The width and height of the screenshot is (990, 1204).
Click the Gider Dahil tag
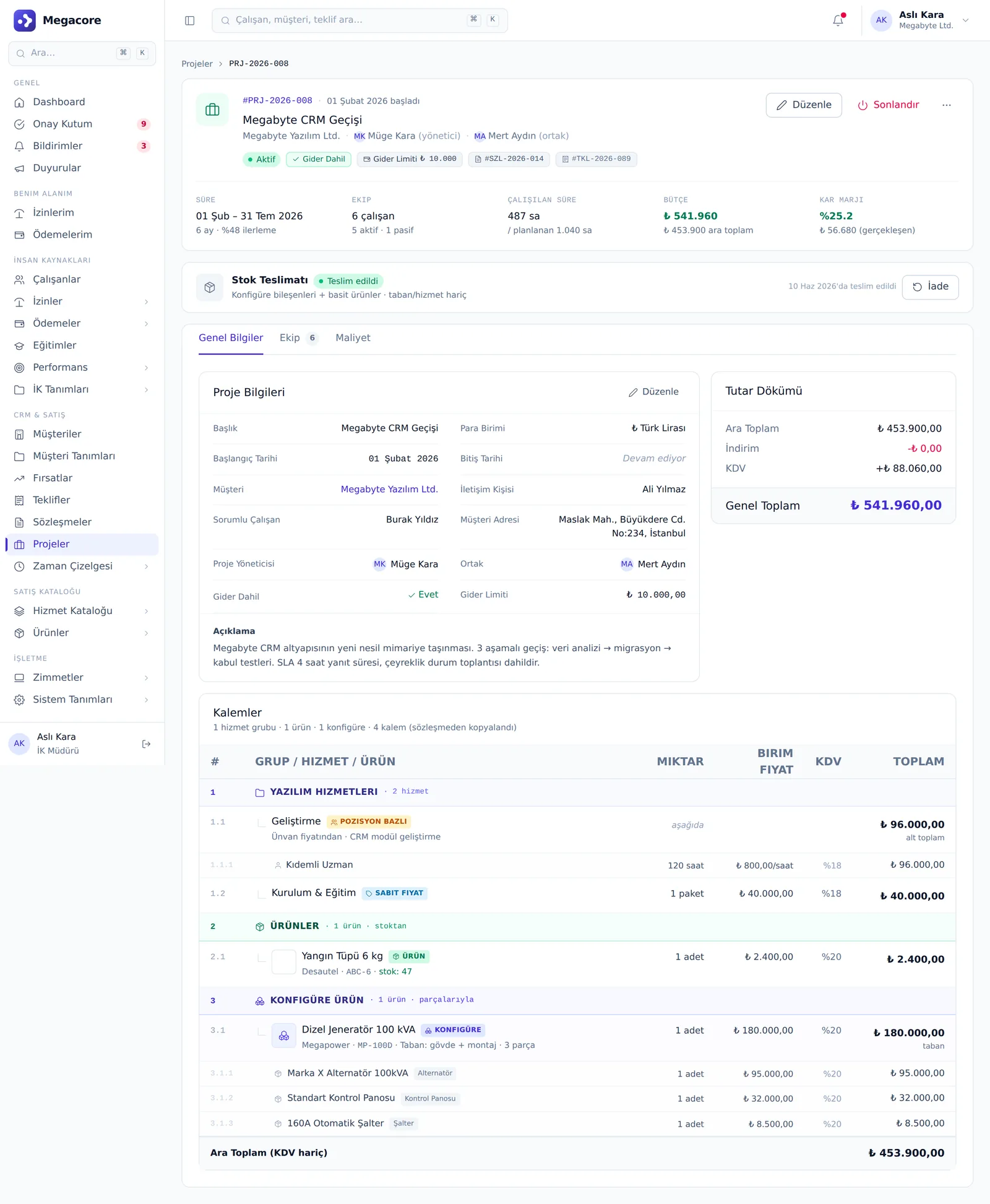pyautogui.click(x=319, y=160)
